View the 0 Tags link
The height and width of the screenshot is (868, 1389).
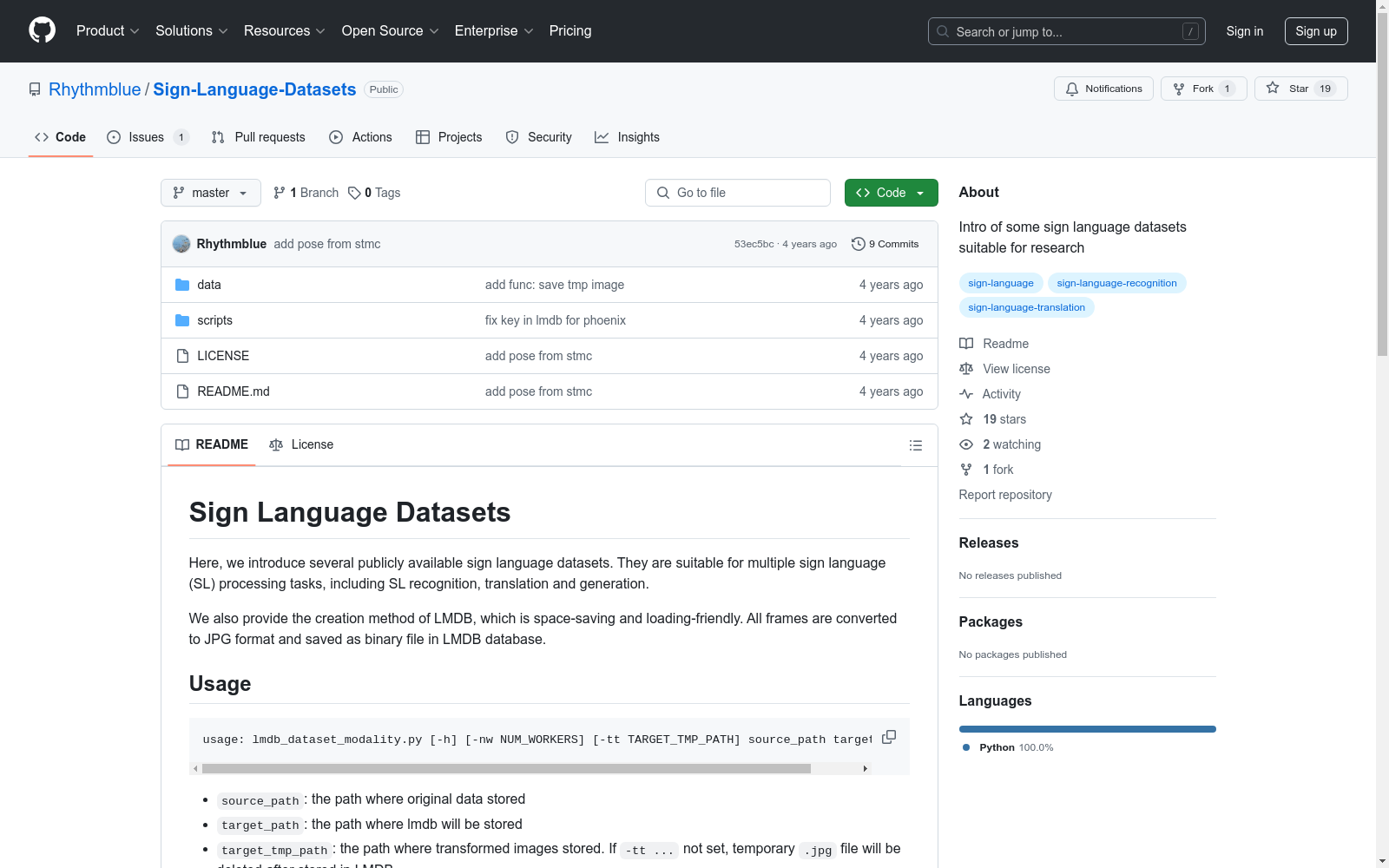[374, 193]
